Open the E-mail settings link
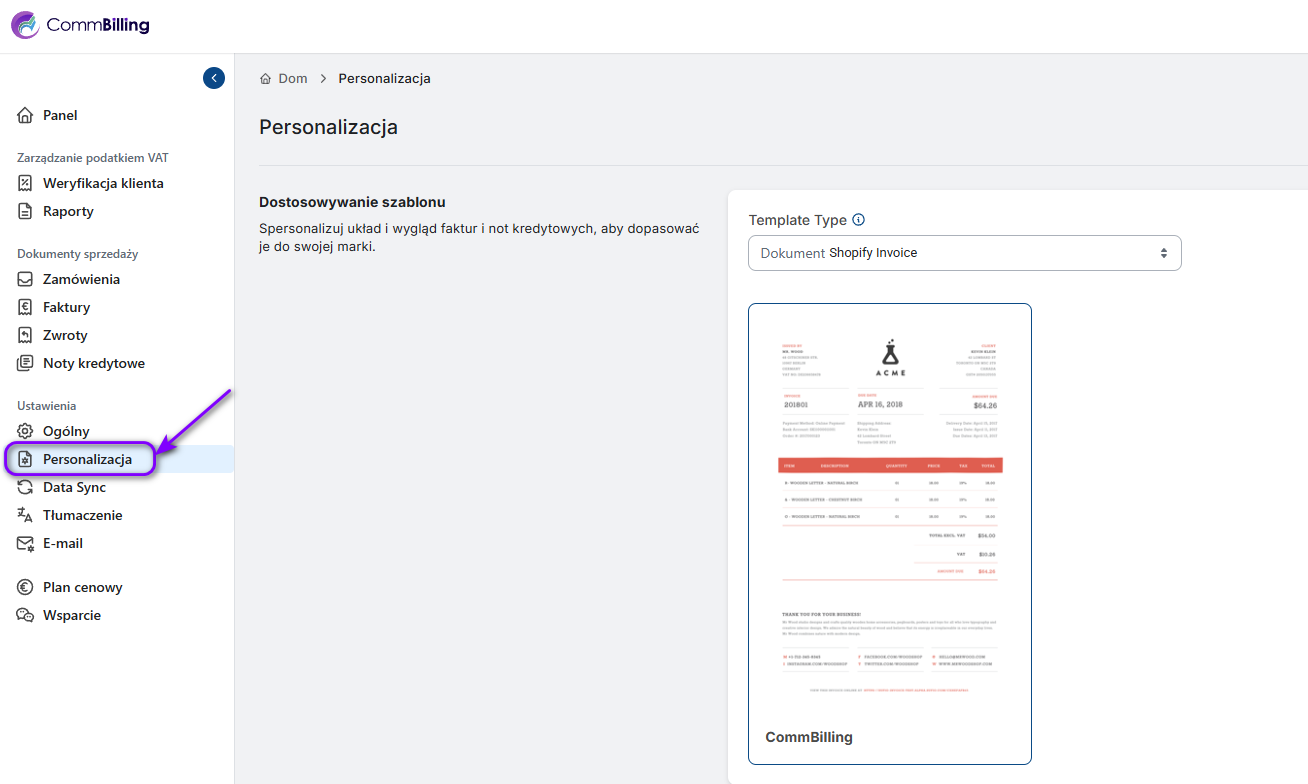 [62, 543]
